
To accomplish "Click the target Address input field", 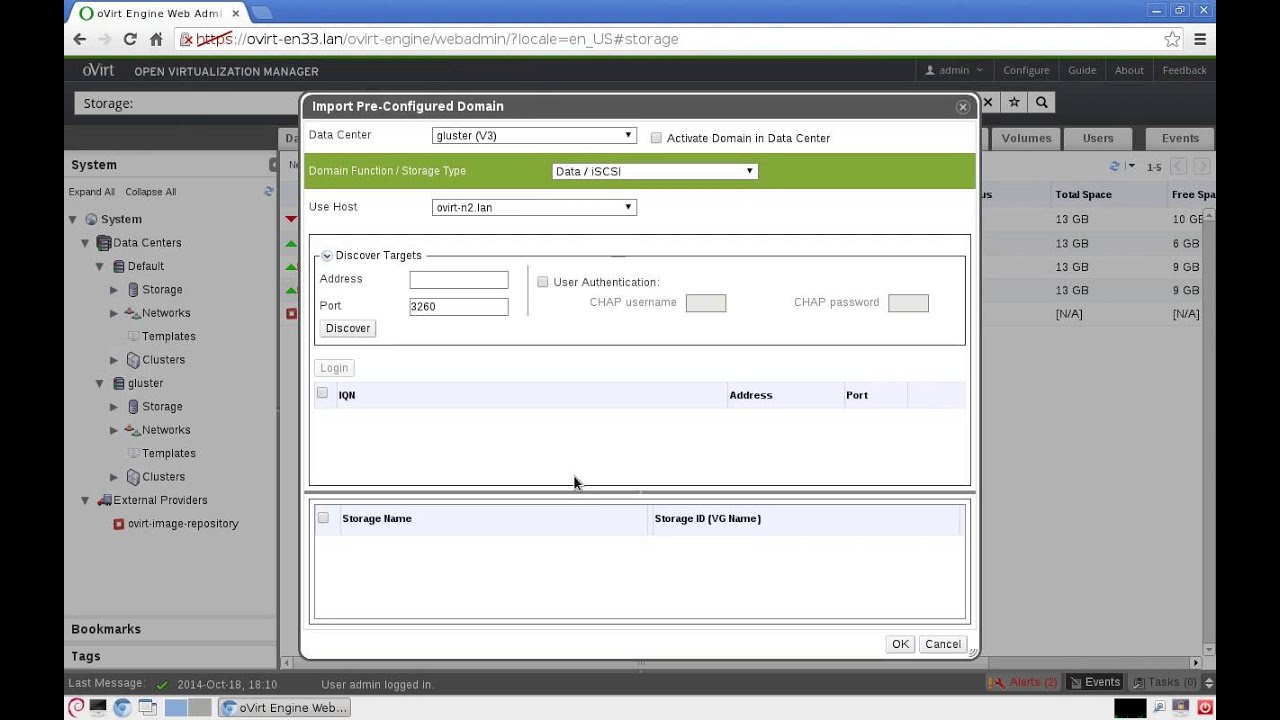I will pyautogui.click(x=459, y=280).
